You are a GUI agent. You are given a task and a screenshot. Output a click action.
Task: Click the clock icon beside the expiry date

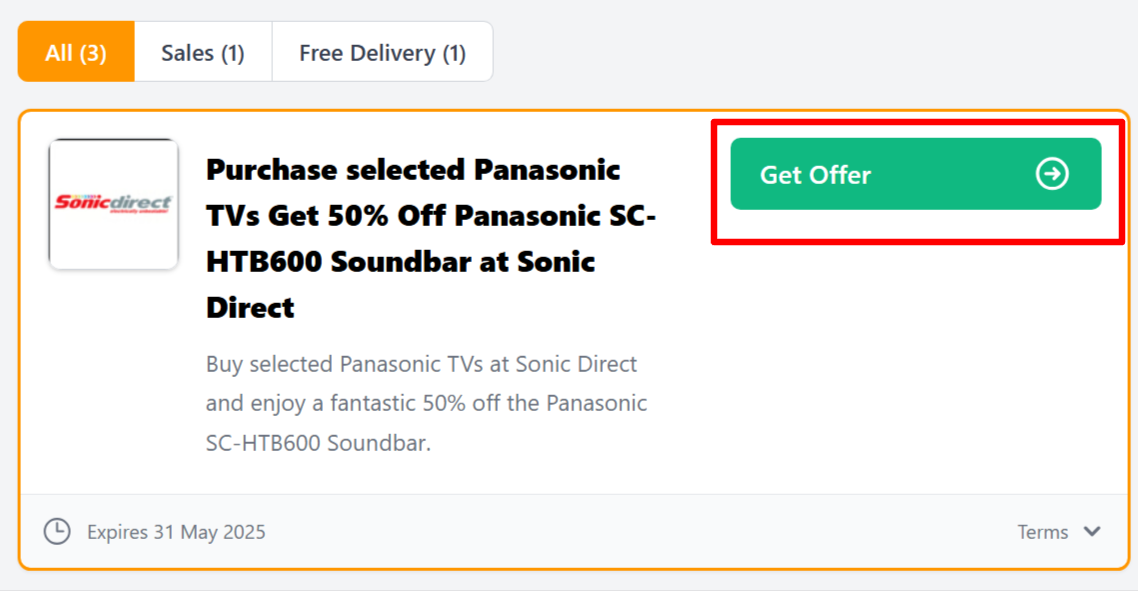pyautogui.click(x=58, y=531)
